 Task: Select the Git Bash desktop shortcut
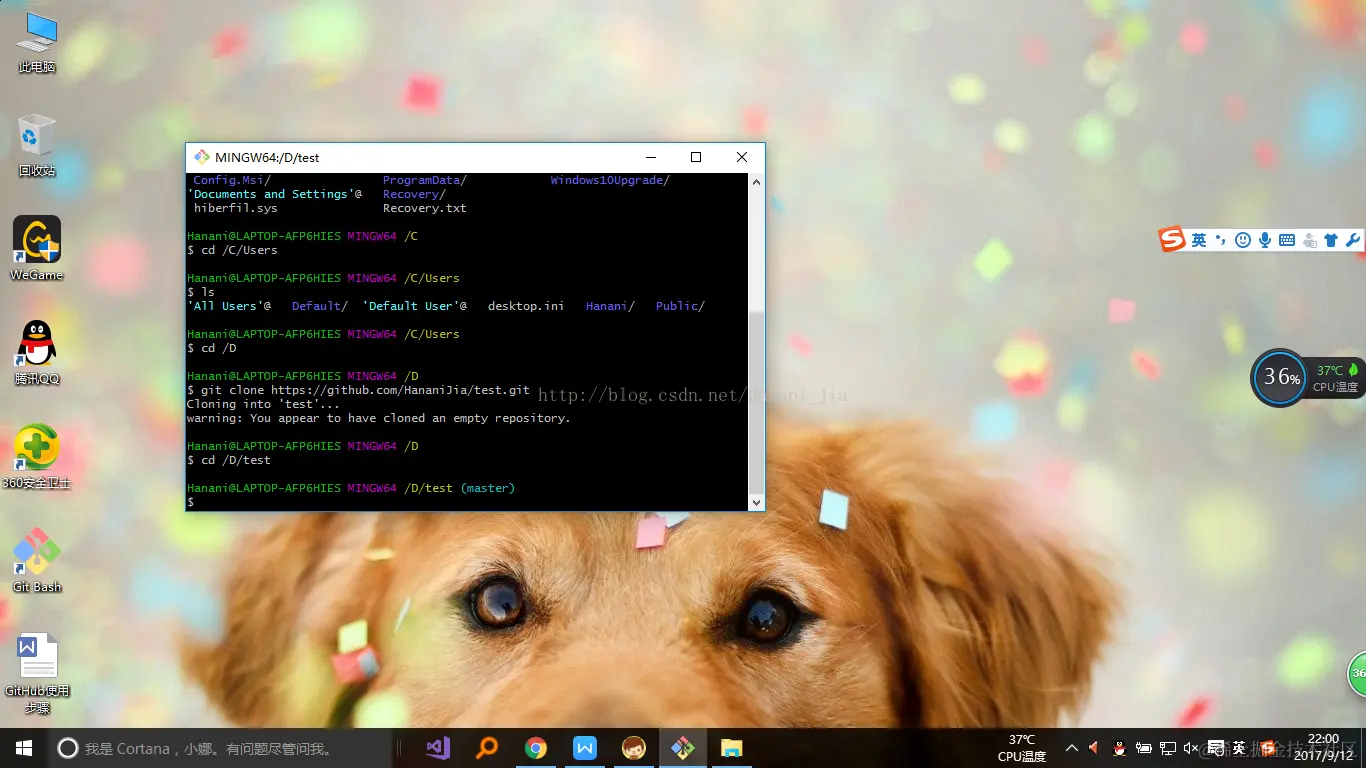[x=37, y=560]
